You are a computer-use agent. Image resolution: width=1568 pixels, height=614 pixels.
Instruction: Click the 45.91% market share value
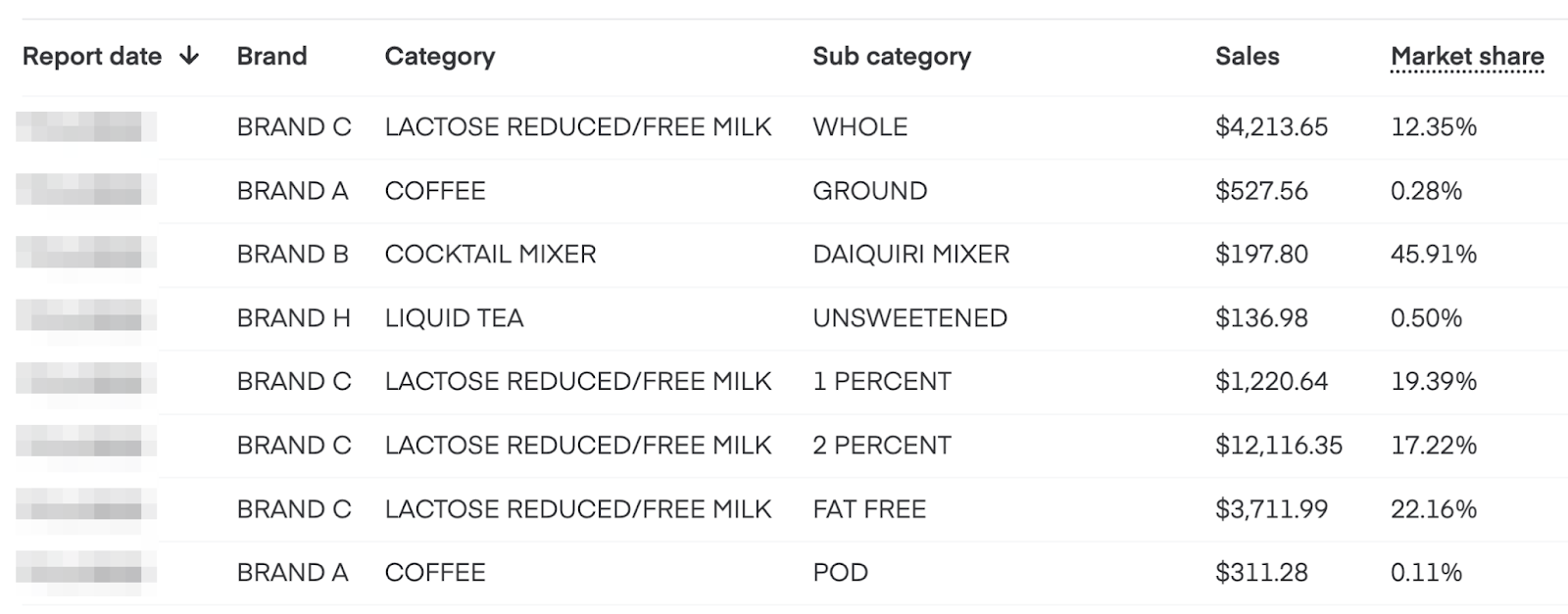click(1434, 255)
